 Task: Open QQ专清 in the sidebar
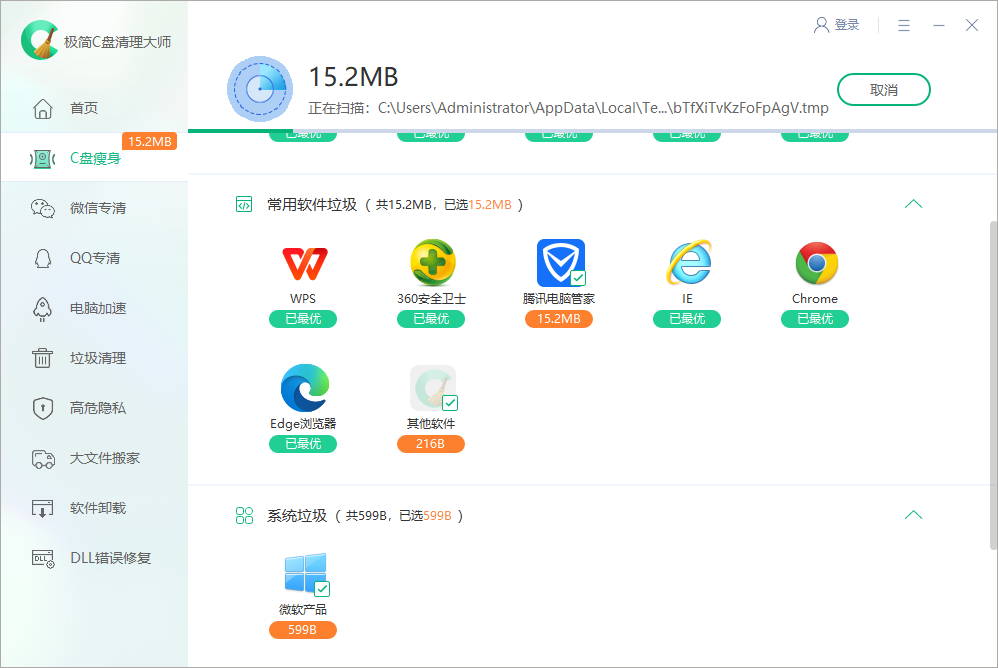click(95, 258)
